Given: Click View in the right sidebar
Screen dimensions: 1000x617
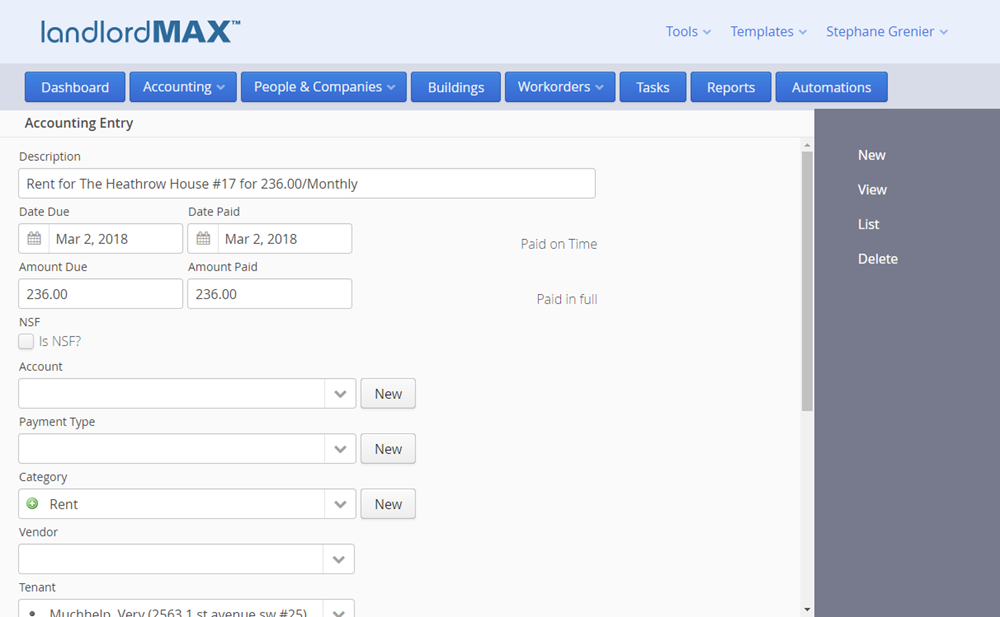Looking at the screenshot, I should coord(872,190).
